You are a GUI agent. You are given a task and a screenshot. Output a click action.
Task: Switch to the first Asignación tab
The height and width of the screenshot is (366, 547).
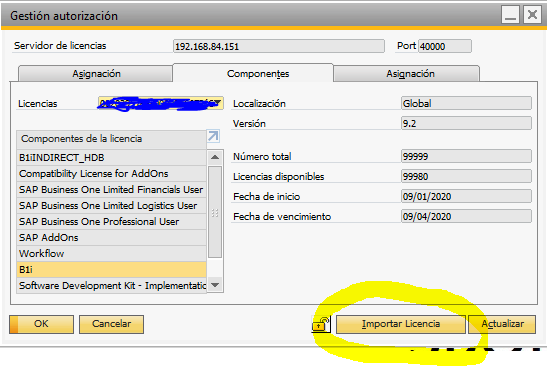pos(96,74)
